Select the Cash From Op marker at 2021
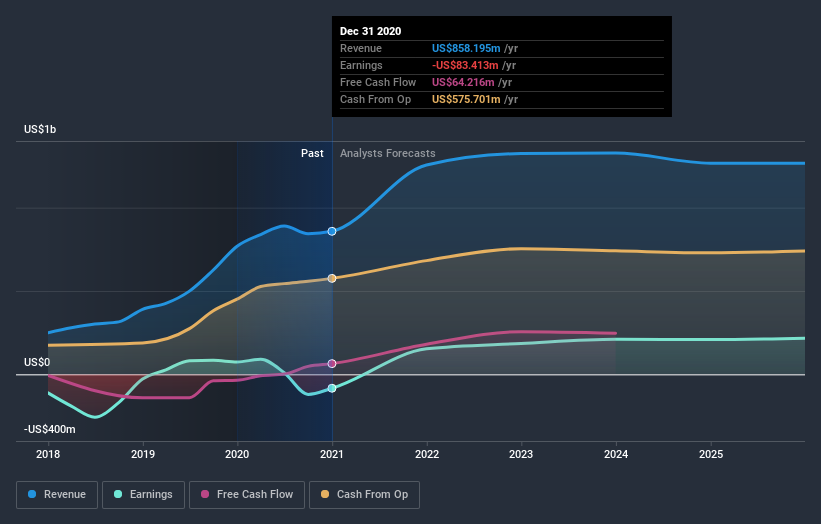Image resolution: width=821 pixels, height=524 pixels. 332,278
